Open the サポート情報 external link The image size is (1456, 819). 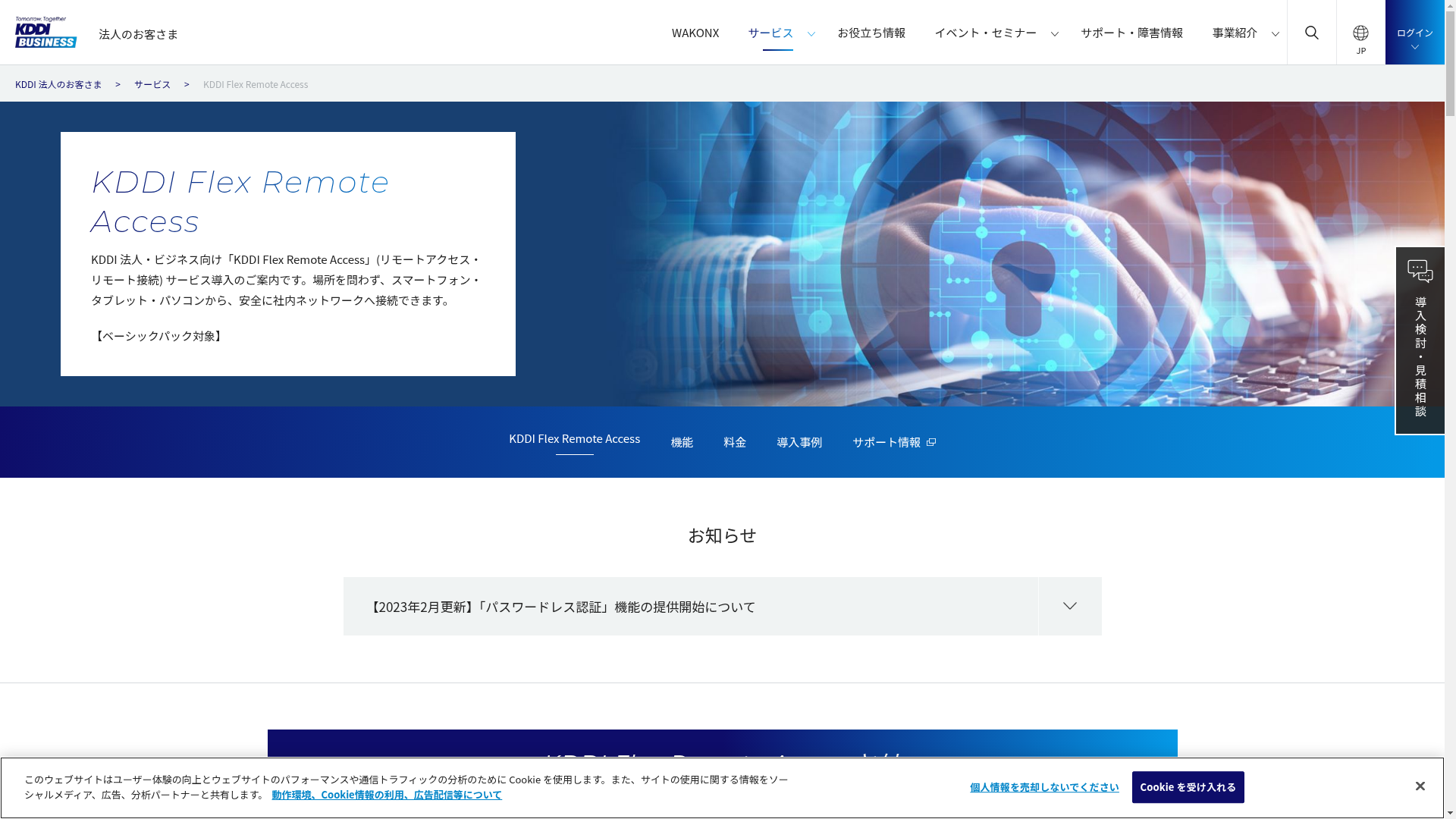[x=894, y=442]
